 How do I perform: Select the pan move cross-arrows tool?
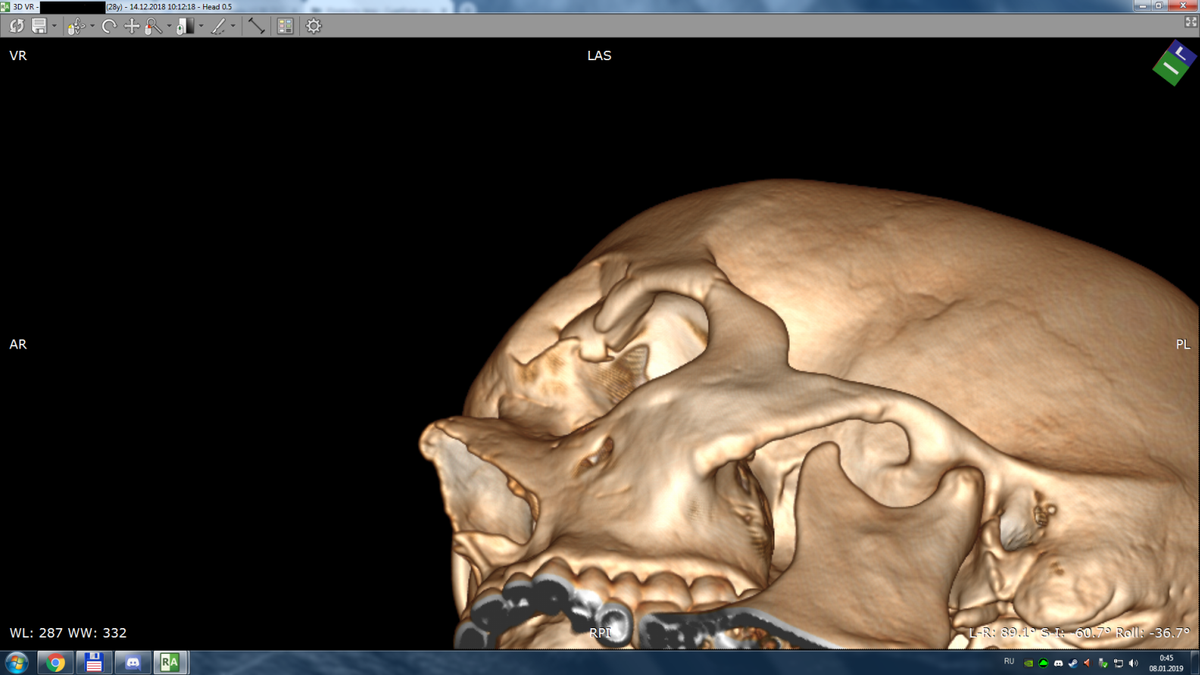click(x=132, y=26)
